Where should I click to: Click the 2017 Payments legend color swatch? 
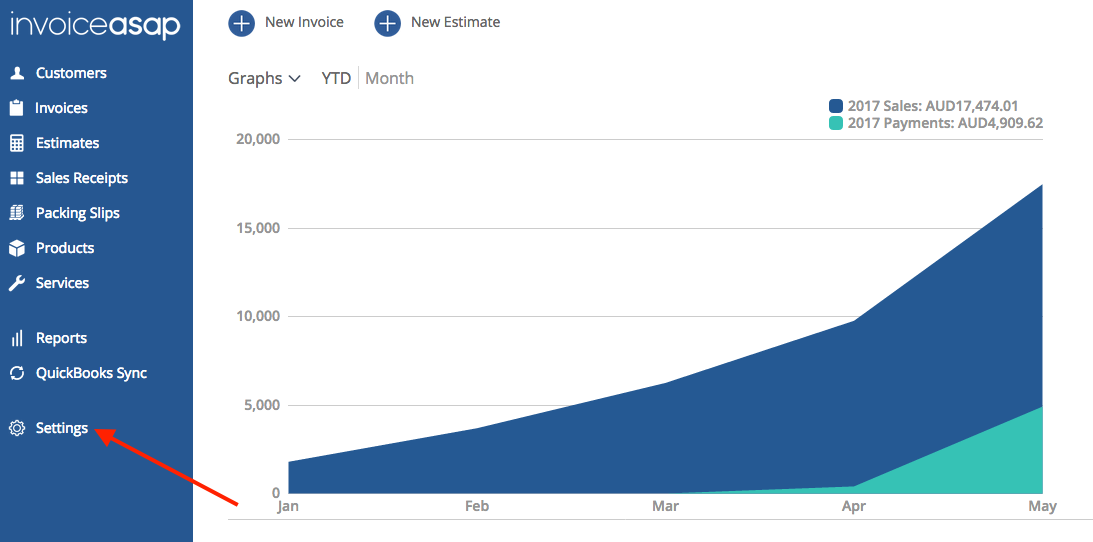836,123
